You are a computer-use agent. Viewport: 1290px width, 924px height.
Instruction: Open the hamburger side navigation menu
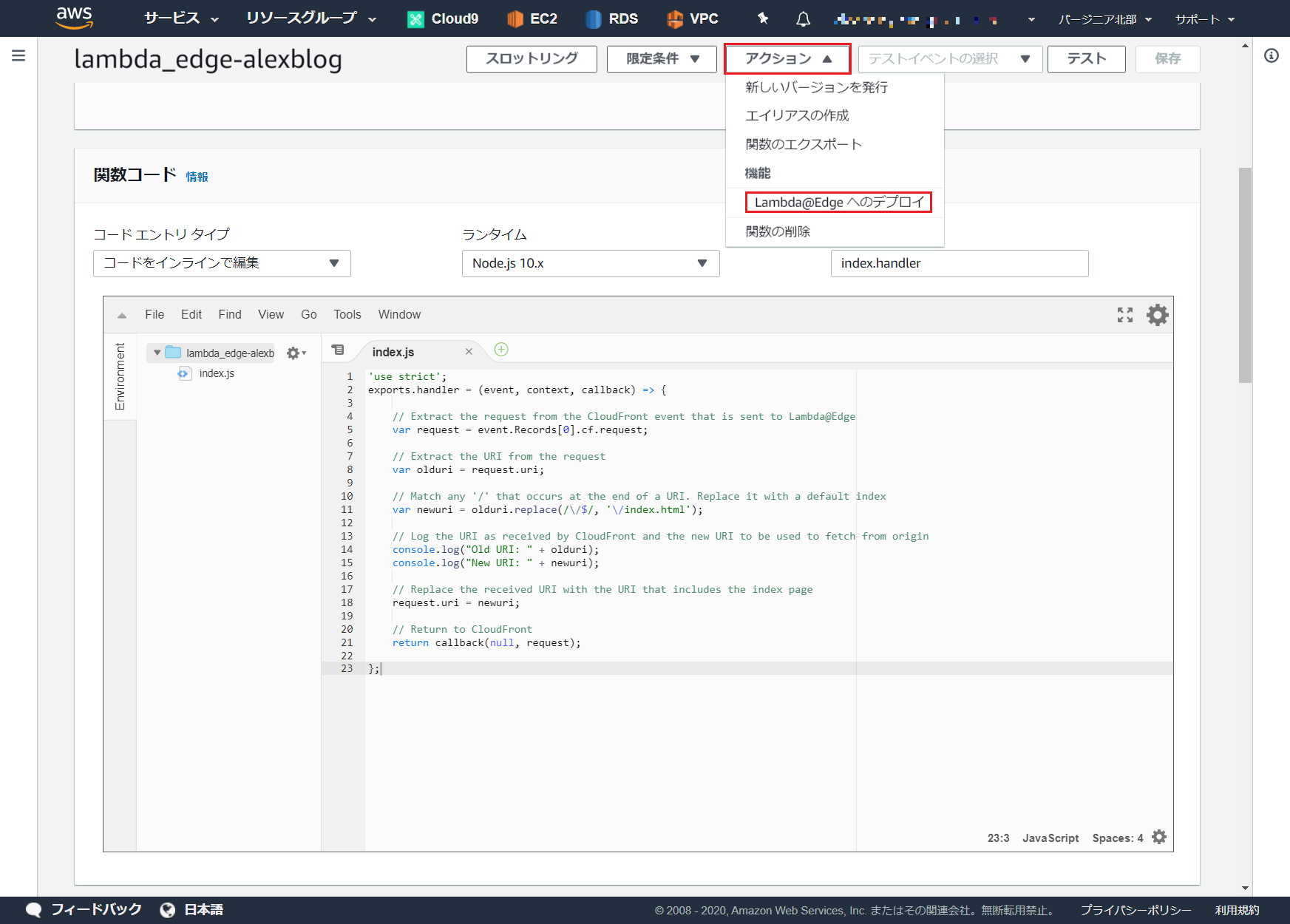[18, 55]
